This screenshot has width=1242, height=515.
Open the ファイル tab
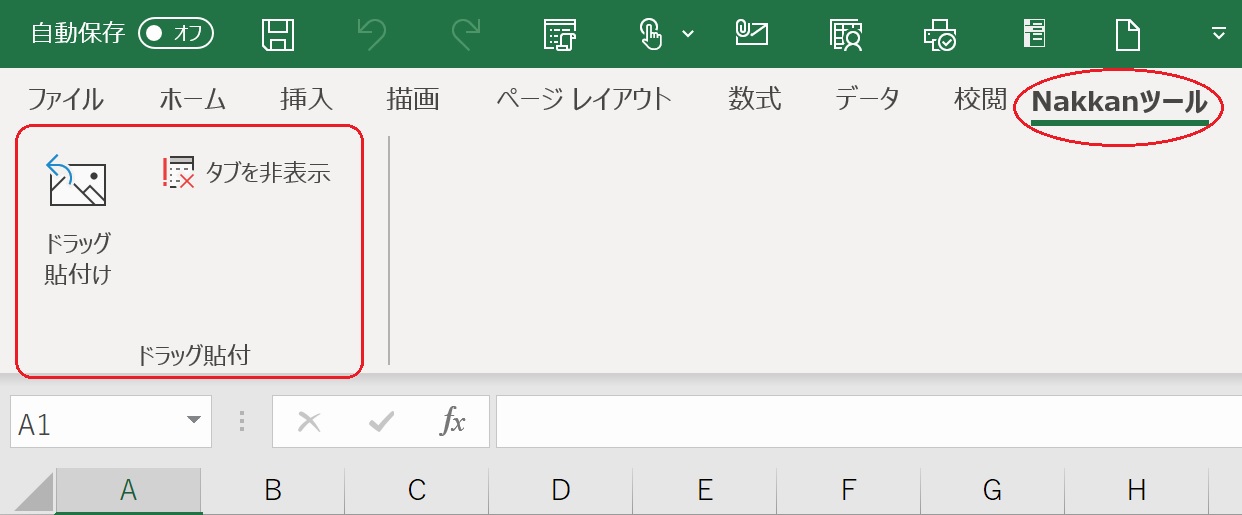(65, 99)
